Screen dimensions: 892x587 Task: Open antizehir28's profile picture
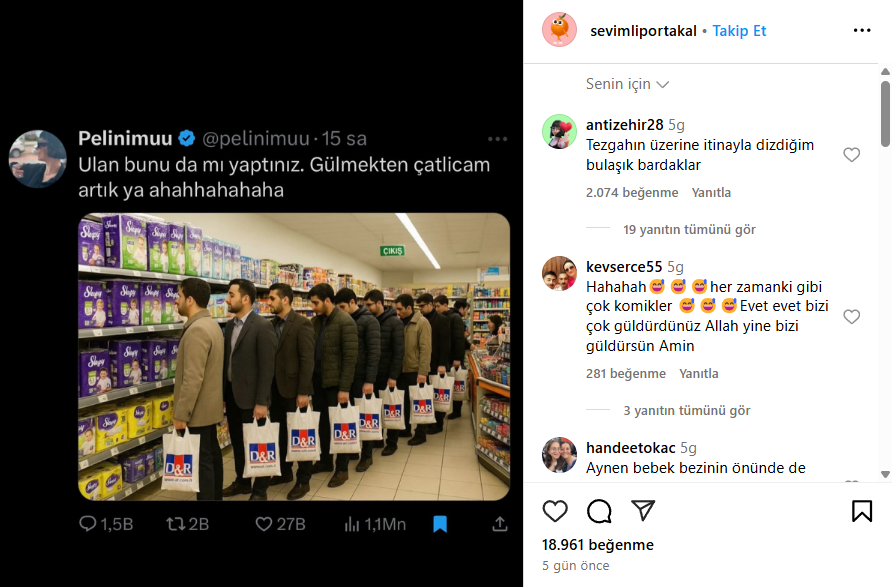[559, 132]
